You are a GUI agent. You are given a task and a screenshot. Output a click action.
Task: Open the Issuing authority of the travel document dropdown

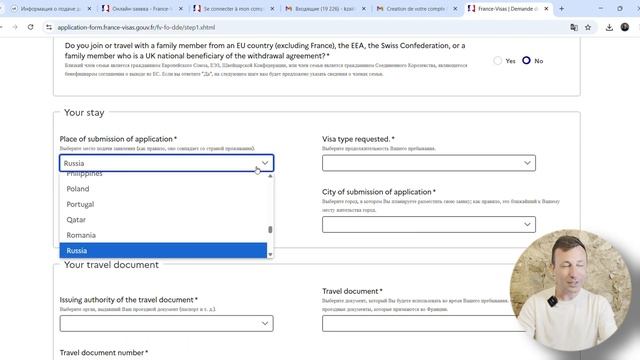(x=167, y=323)
